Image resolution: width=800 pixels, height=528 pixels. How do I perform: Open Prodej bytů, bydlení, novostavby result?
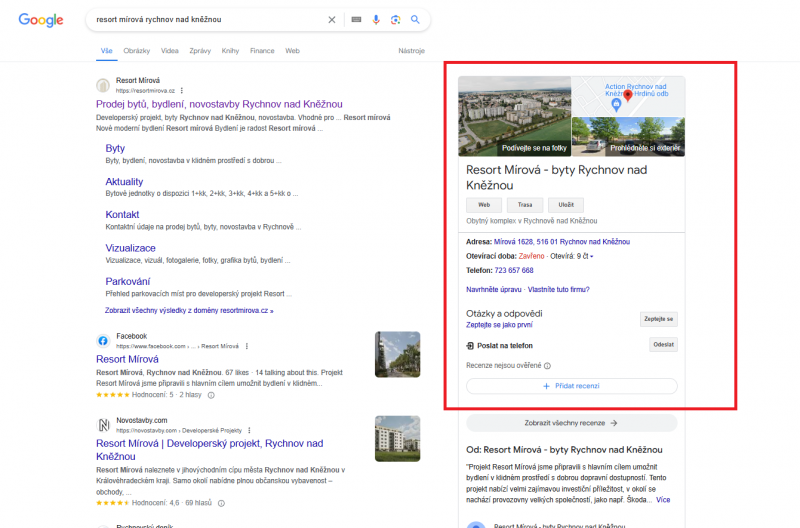click(x=219, y=104)
